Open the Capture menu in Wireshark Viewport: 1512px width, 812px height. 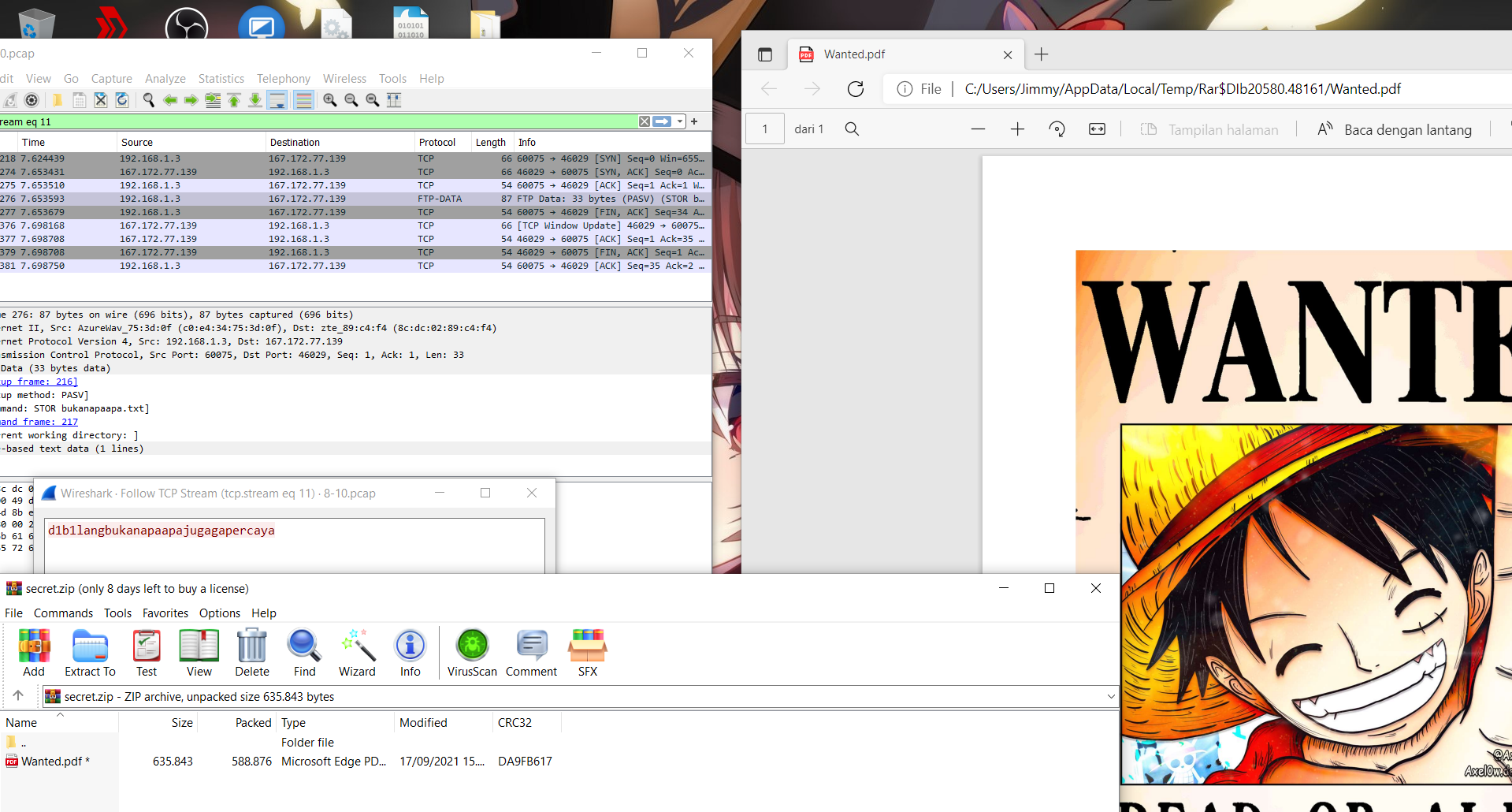pyautogui.click(x=112, y=79)
